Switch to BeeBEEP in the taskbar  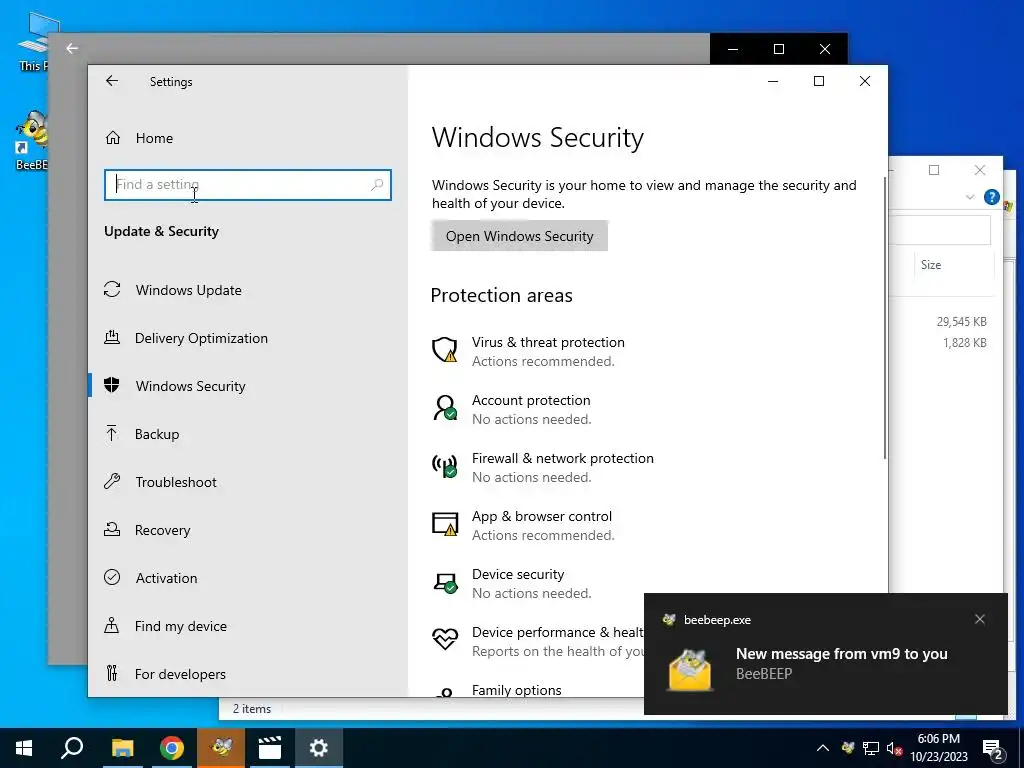coord(221,748)
